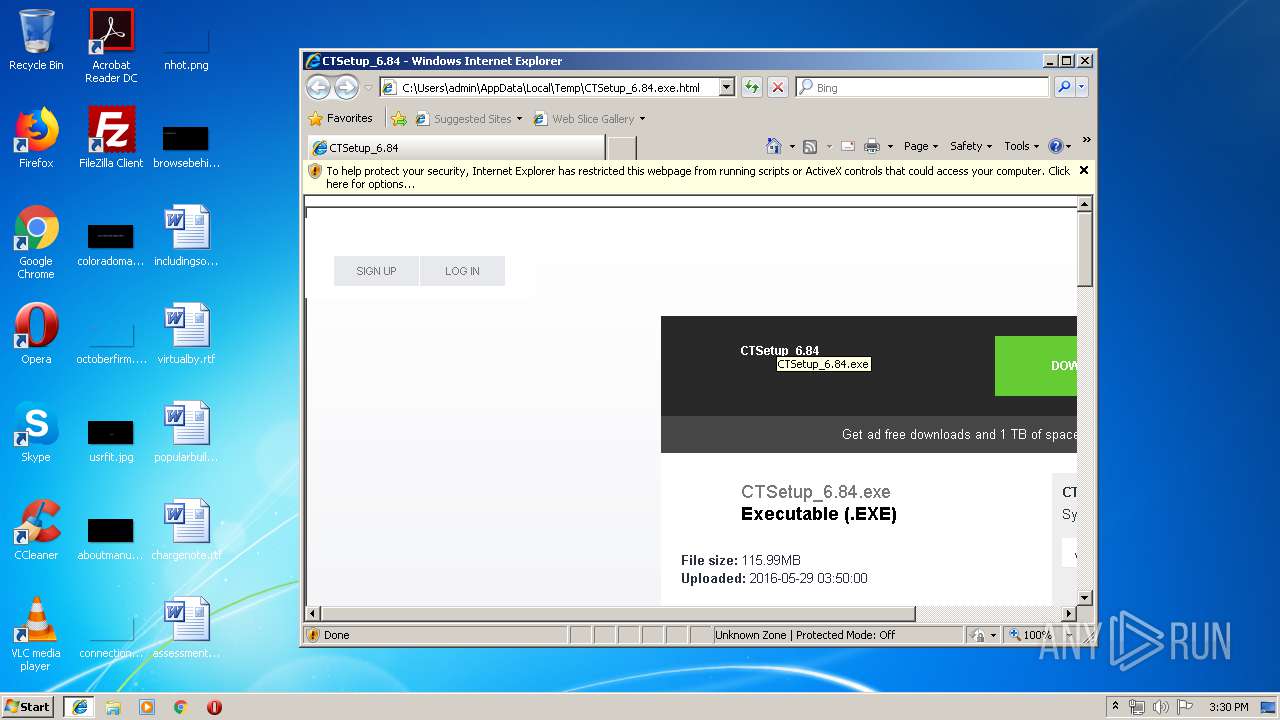Image resolution: width=1280 pixels, height=720 pixels.
Task: Click the Help question mark icon
Action: click(x=1055, y=146)
